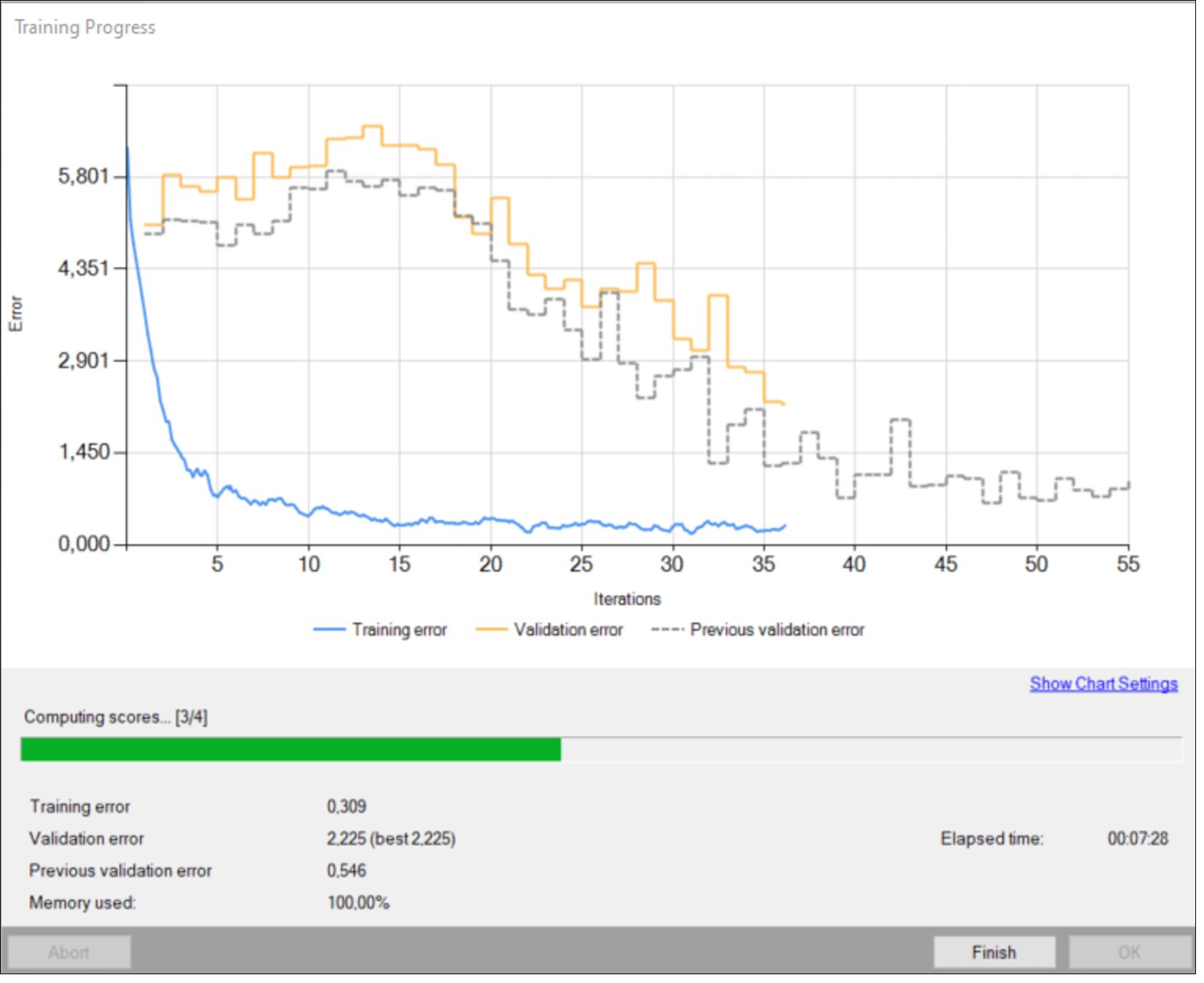The height and width of the screenshot is (983, 1204).
Task: Click the 5,801 tick label on y-axis
Action: pyautogui.click(x=83, y=176)
